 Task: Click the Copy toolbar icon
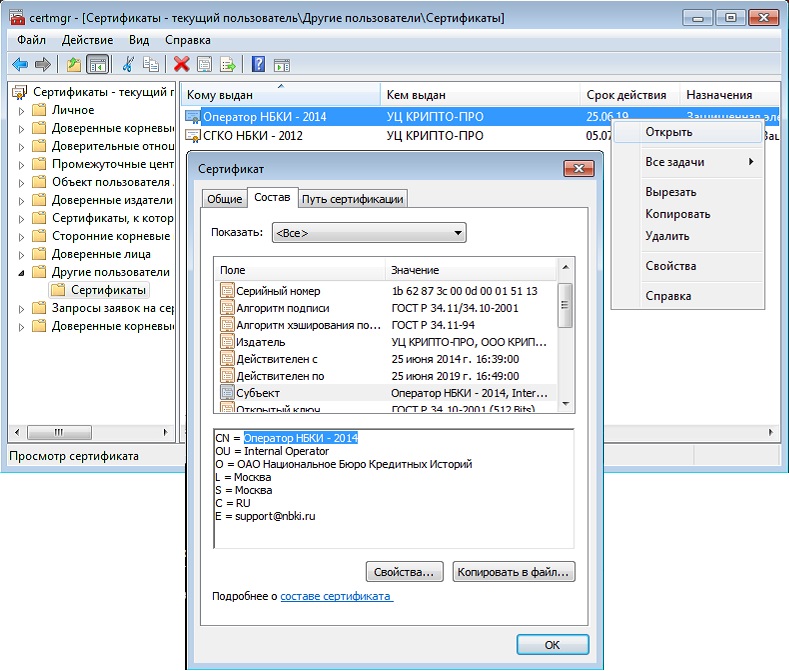[x=150, y=64]
